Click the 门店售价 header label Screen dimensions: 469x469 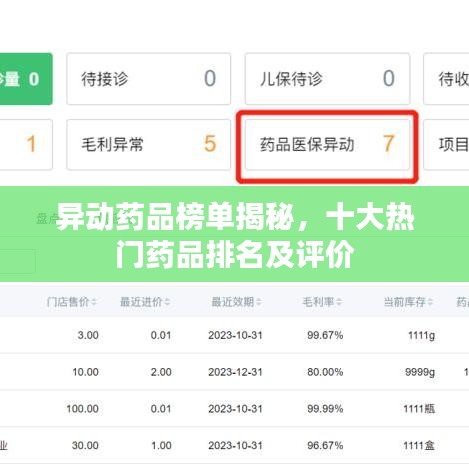(68, 302)
